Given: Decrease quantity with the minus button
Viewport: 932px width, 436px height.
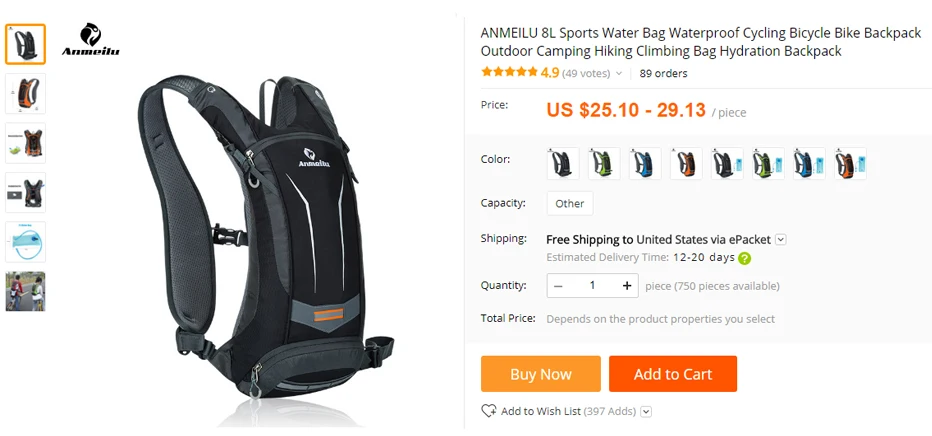Looking at the screenshot, I should click(558, 286).
